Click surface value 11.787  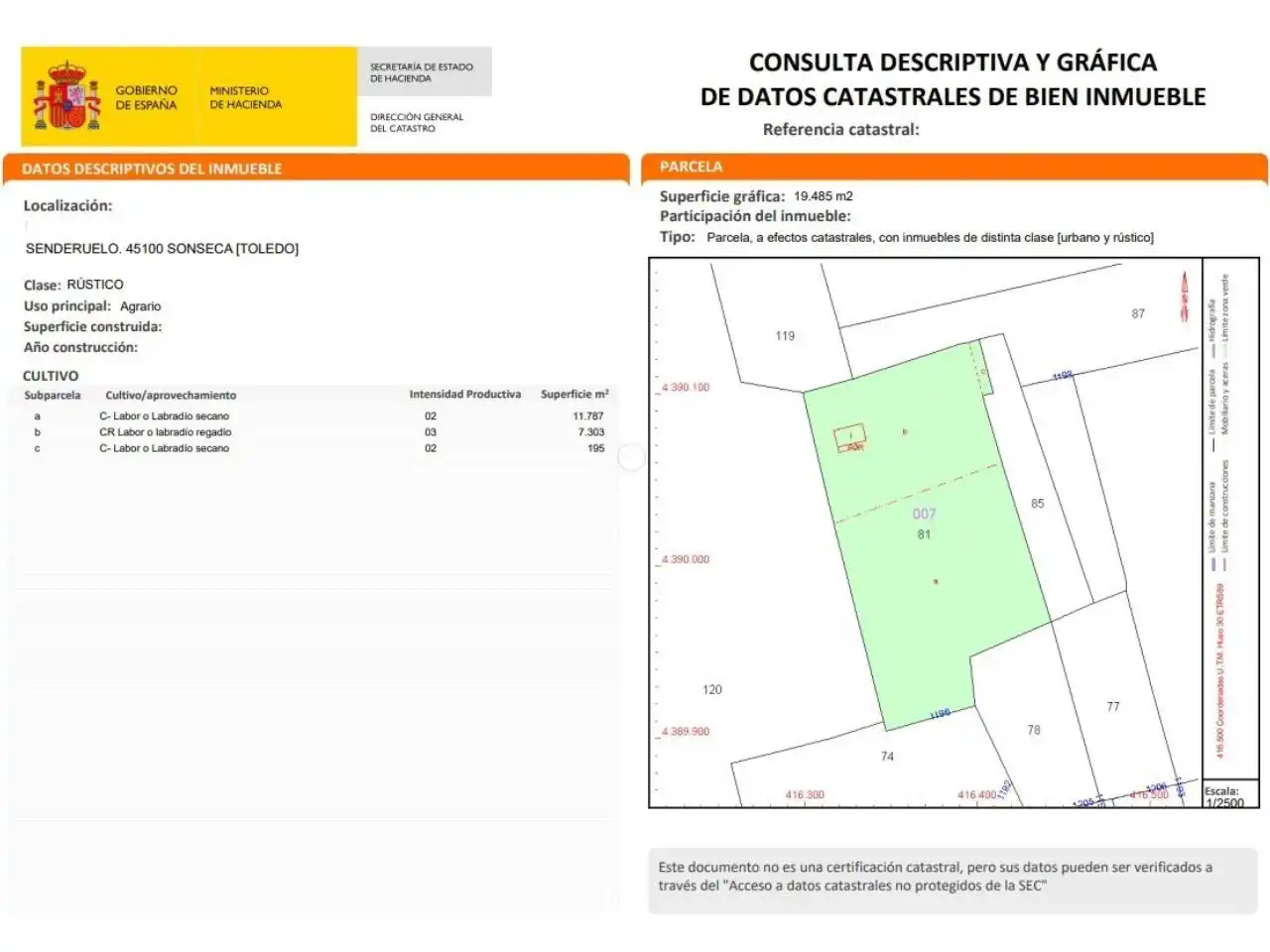[588, 416]
